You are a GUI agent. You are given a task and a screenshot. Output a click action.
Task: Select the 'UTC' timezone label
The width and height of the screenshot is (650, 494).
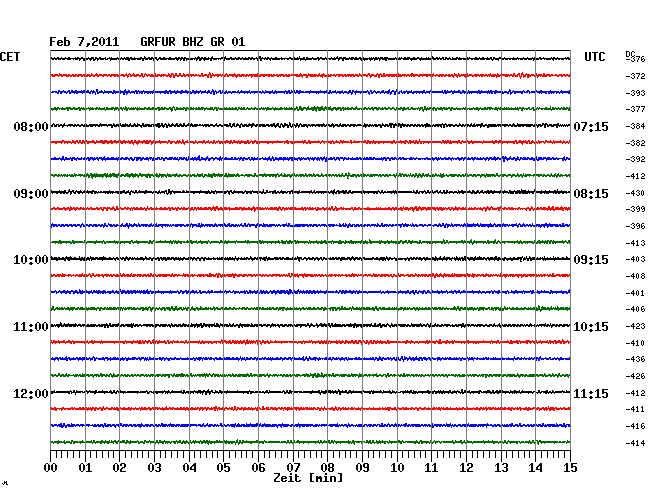[595, 57]
